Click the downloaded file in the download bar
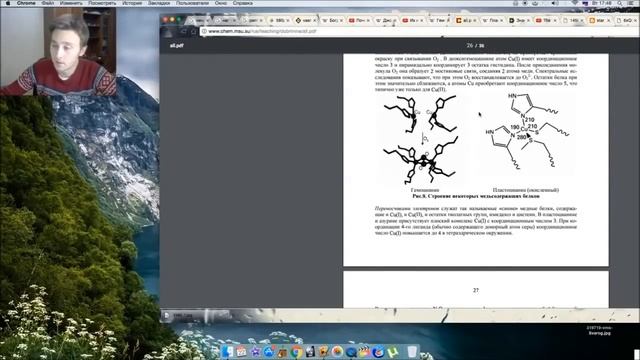Screen dimensions: 640x360 click(x=184, y=316)
